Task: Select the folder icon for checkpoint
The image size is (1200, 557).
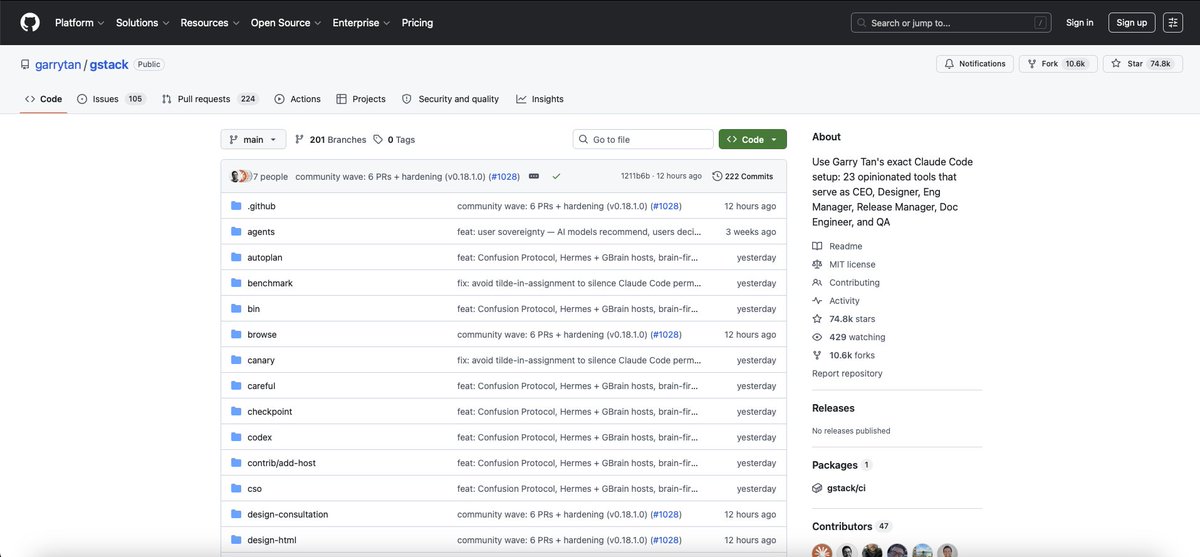Action: (237, 412)
